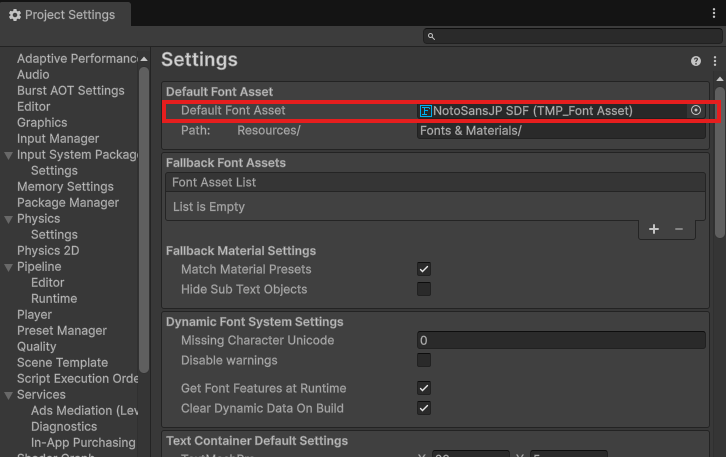Open the window options kebab menu at top
The image size is (726, 457).
point(713,13)
